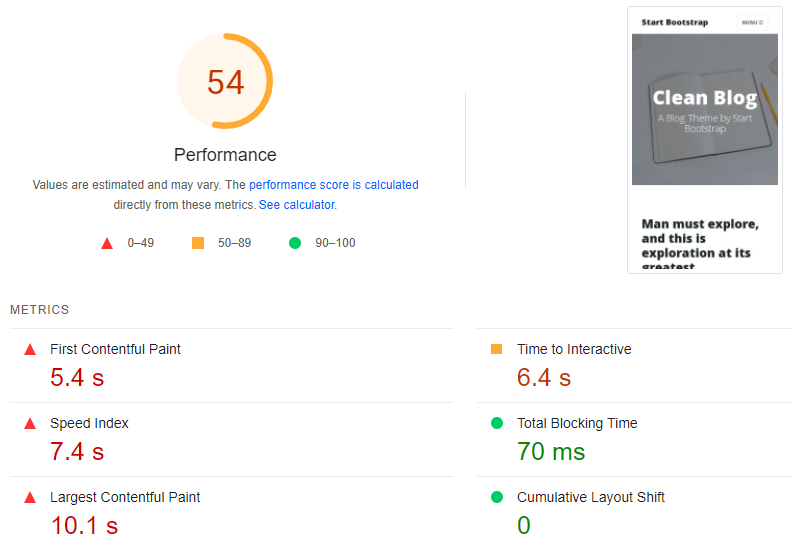Select the Time to Interactive label
Viewport: 792px width, 545px height.
click(574, 349)
